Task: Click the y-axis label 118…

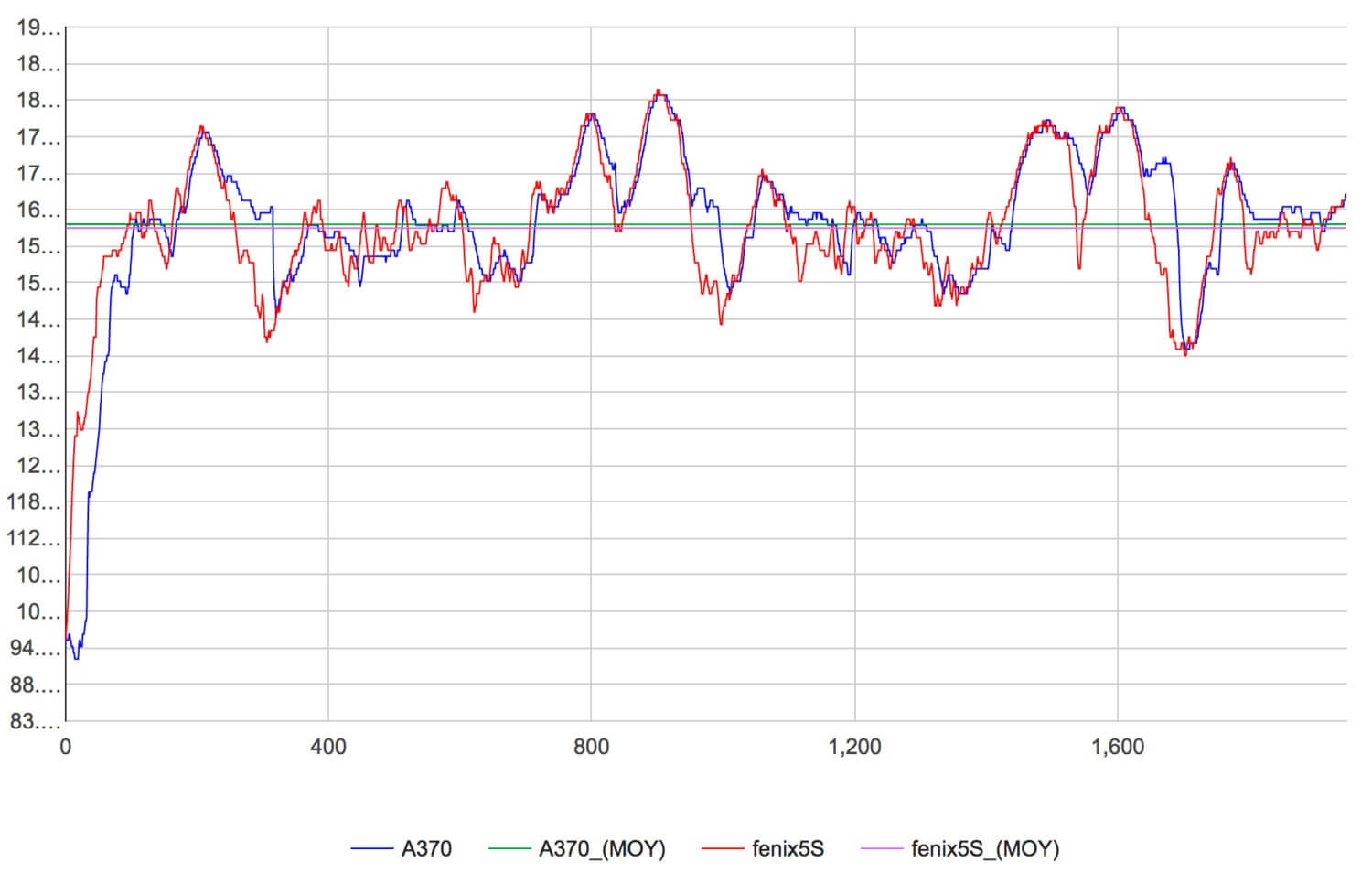Action: [x=35, y=502]
